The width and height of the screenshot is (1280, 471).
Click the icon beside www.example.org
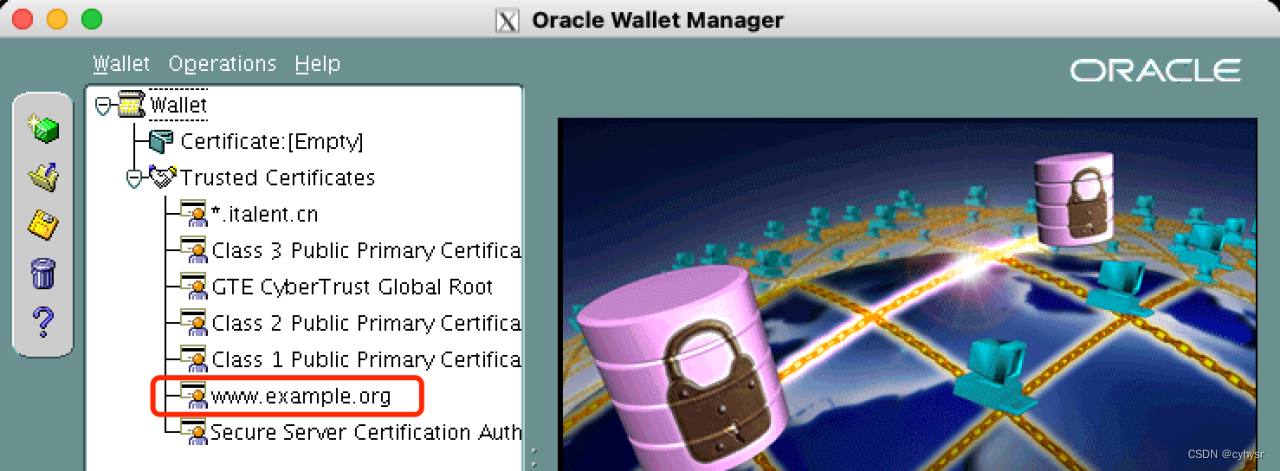click(x=193, y=396)
